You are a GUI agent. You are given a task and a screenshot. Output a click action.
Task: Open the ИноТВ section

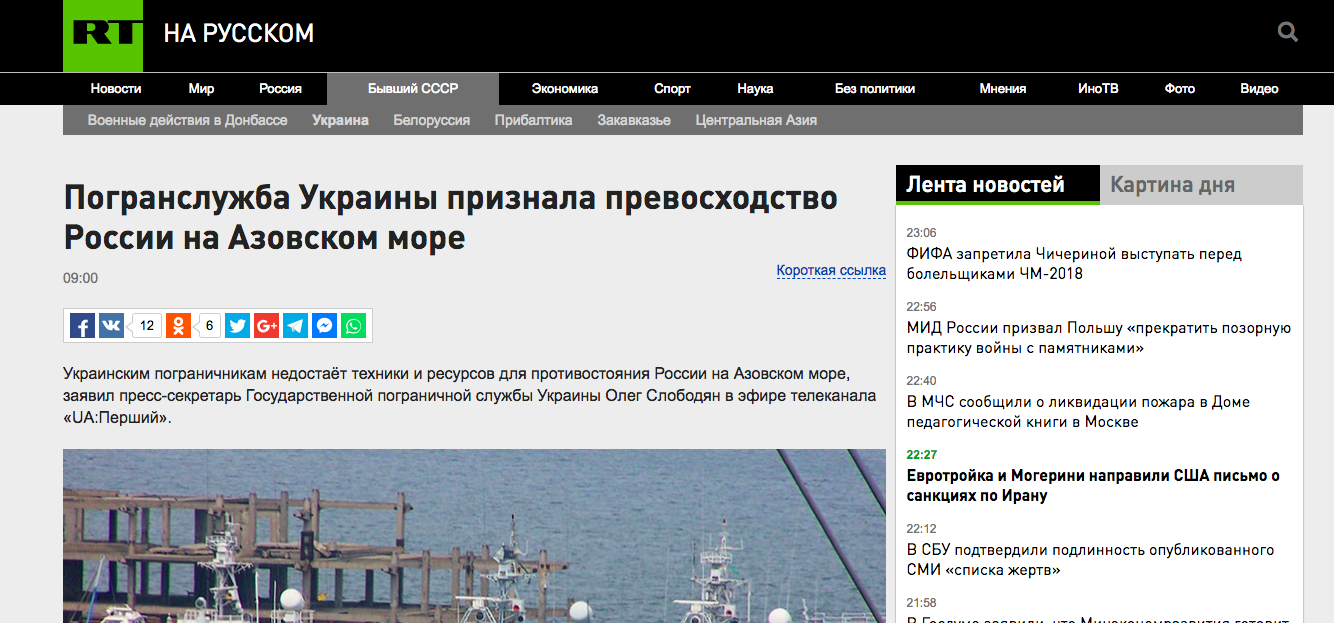(x=1098, y=88)
